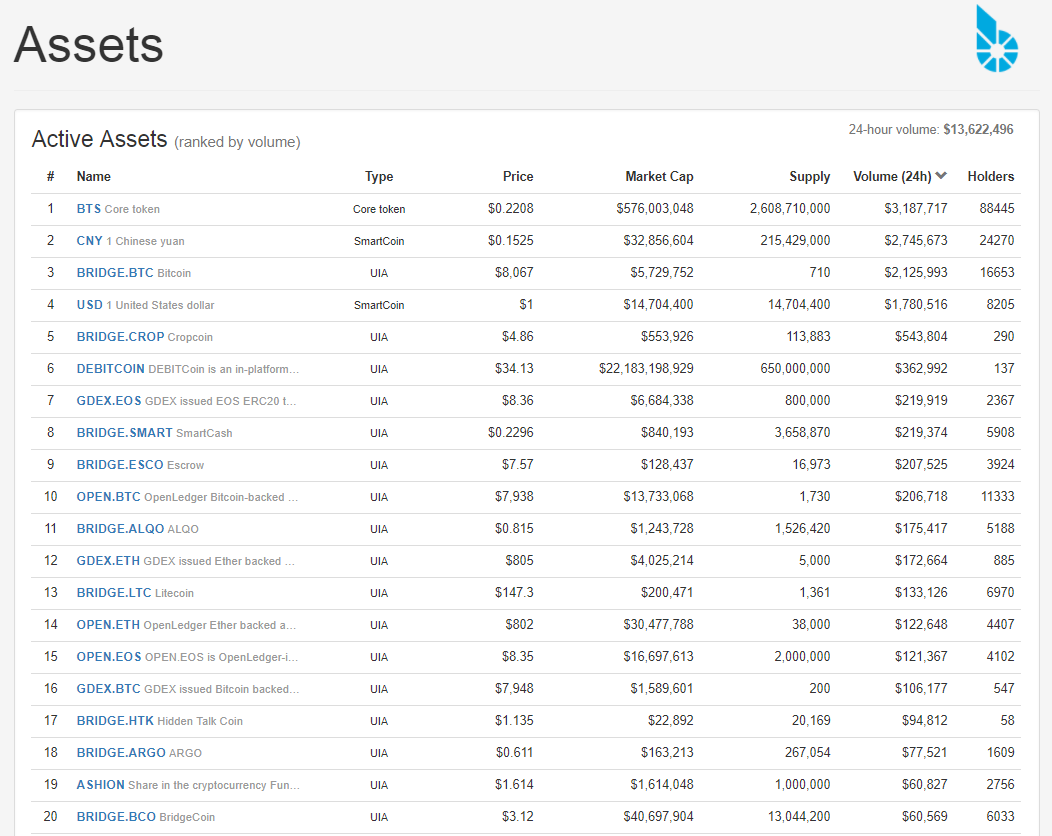Select BTS holders count 88445

[x=997, y=209]
